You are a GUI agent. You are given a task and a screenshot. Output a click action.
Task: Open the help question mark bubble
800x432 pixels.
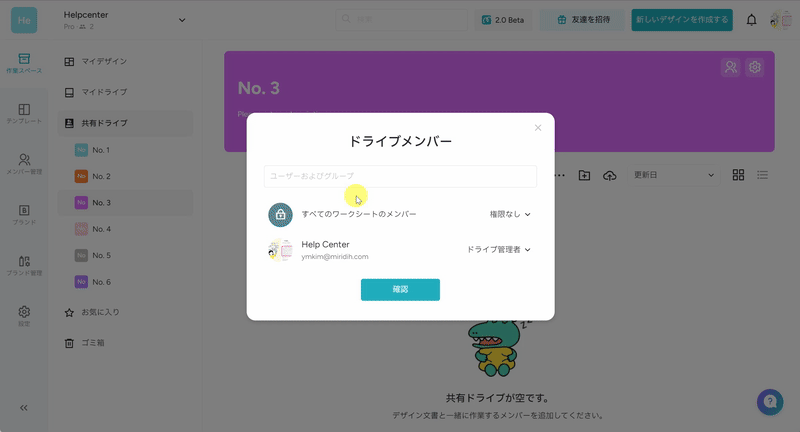click(x=770, y=402)
